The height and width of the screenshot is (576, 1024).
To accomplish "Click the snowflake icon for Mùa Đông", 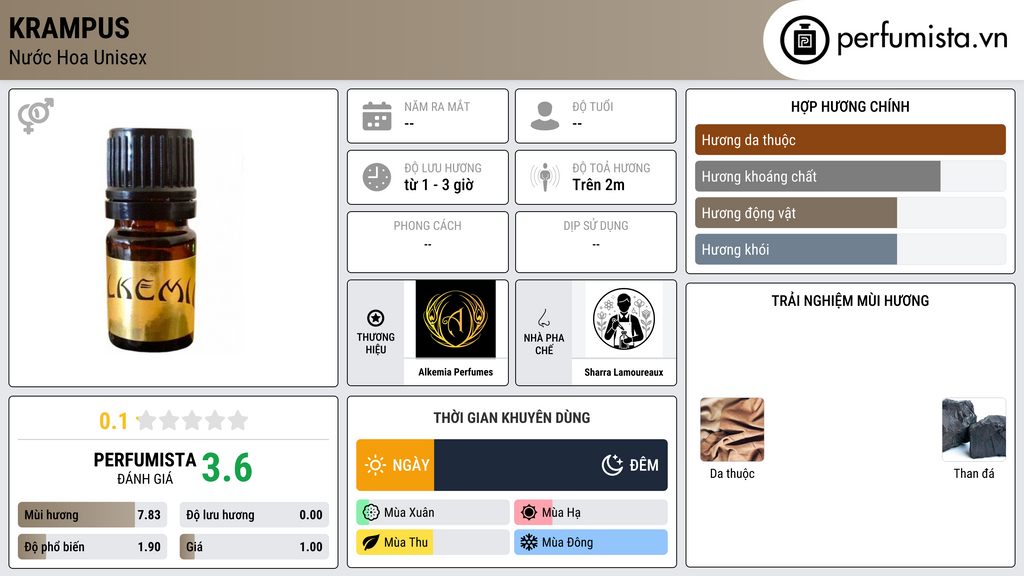I will 529,542.
